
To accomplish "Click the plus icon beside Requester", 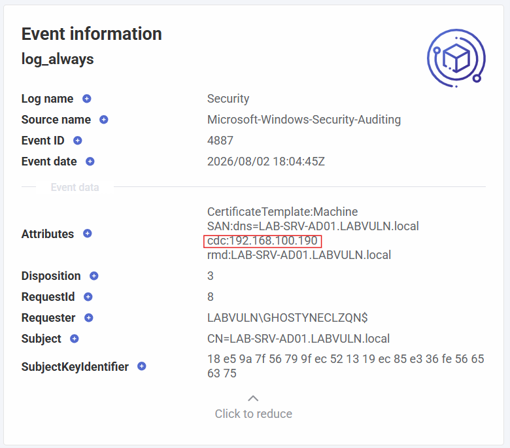I will tap(89, 318).
